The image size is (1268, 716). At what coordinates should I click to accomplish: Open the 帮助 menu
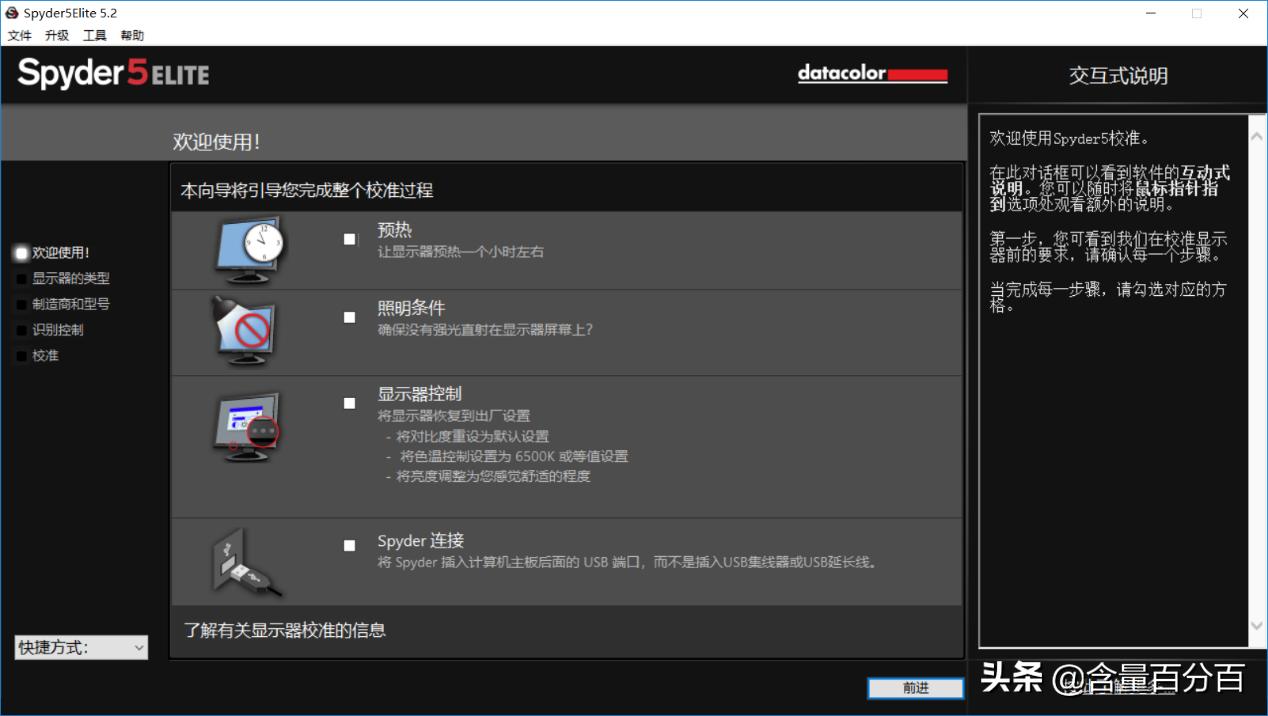[x=131, y=35]
